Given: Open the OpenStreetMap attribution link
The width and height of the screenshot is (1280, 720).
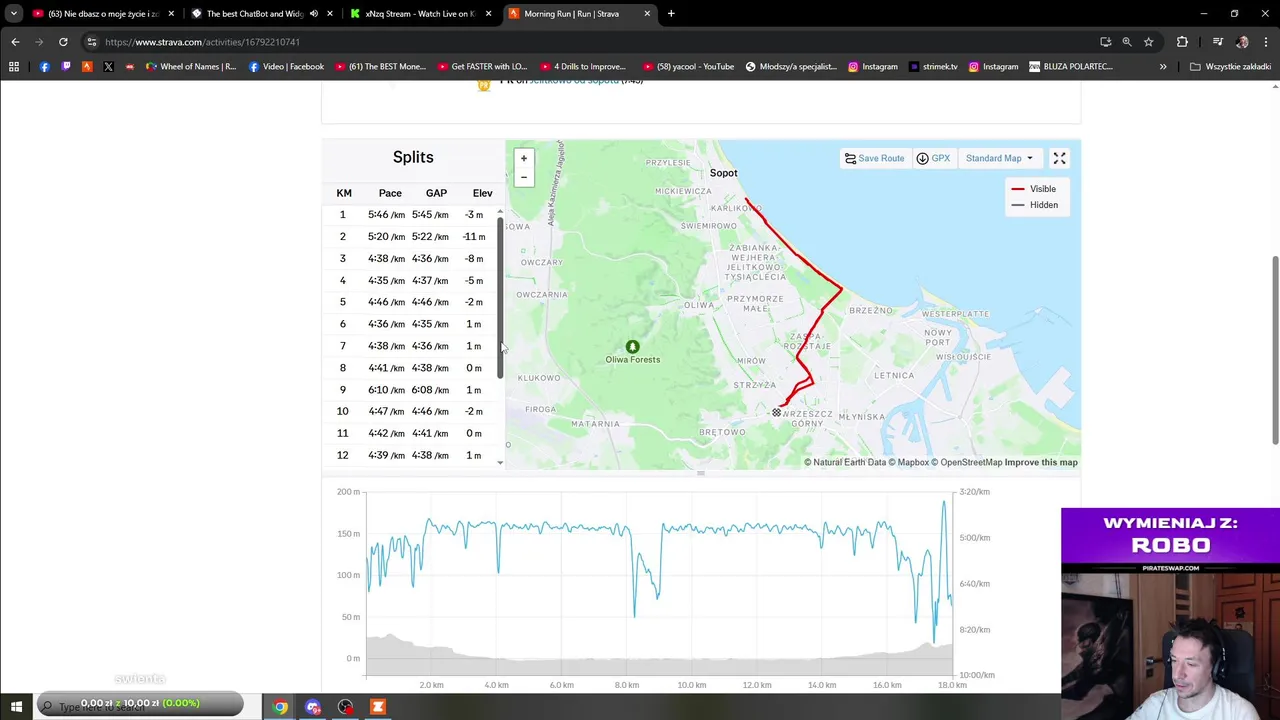Looking at the screenshot, I should 966,462.
